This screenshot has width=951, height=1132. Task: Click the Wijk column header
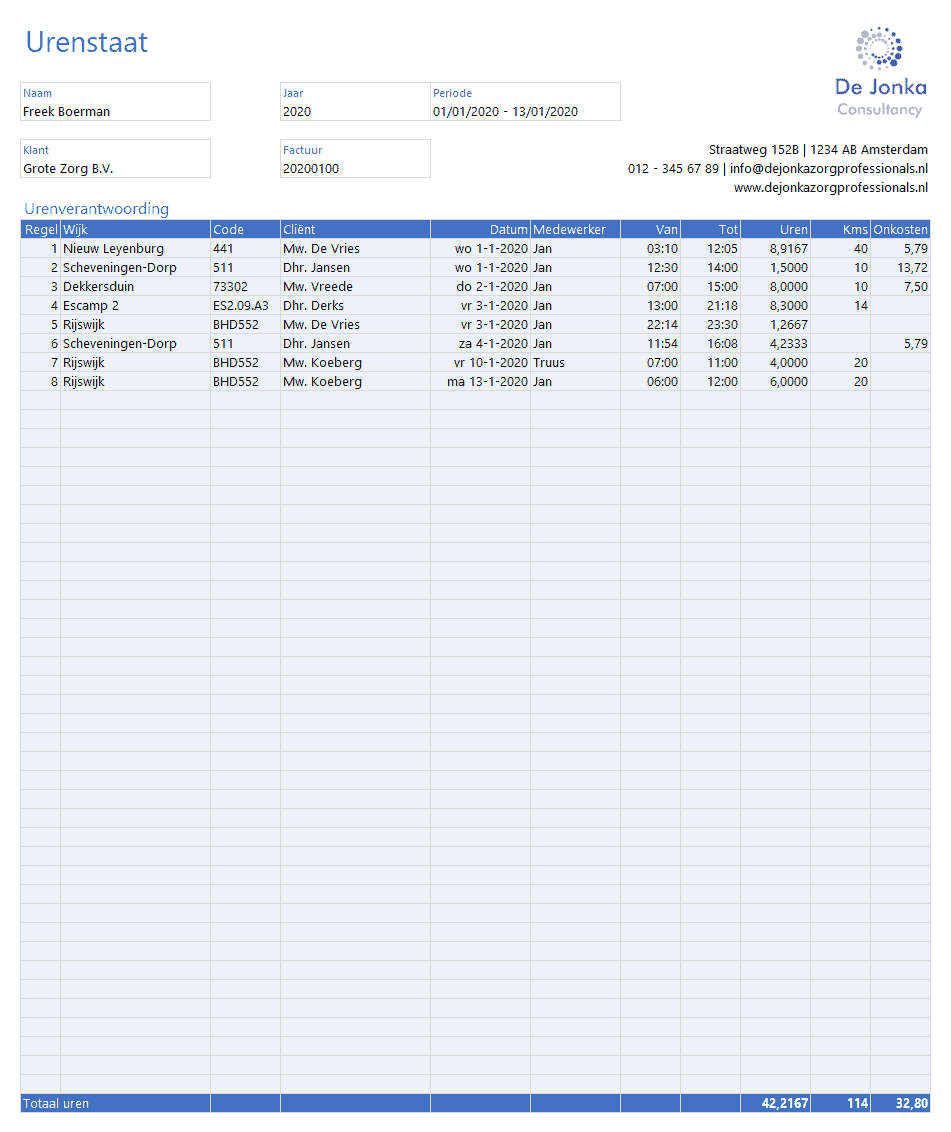135,230
